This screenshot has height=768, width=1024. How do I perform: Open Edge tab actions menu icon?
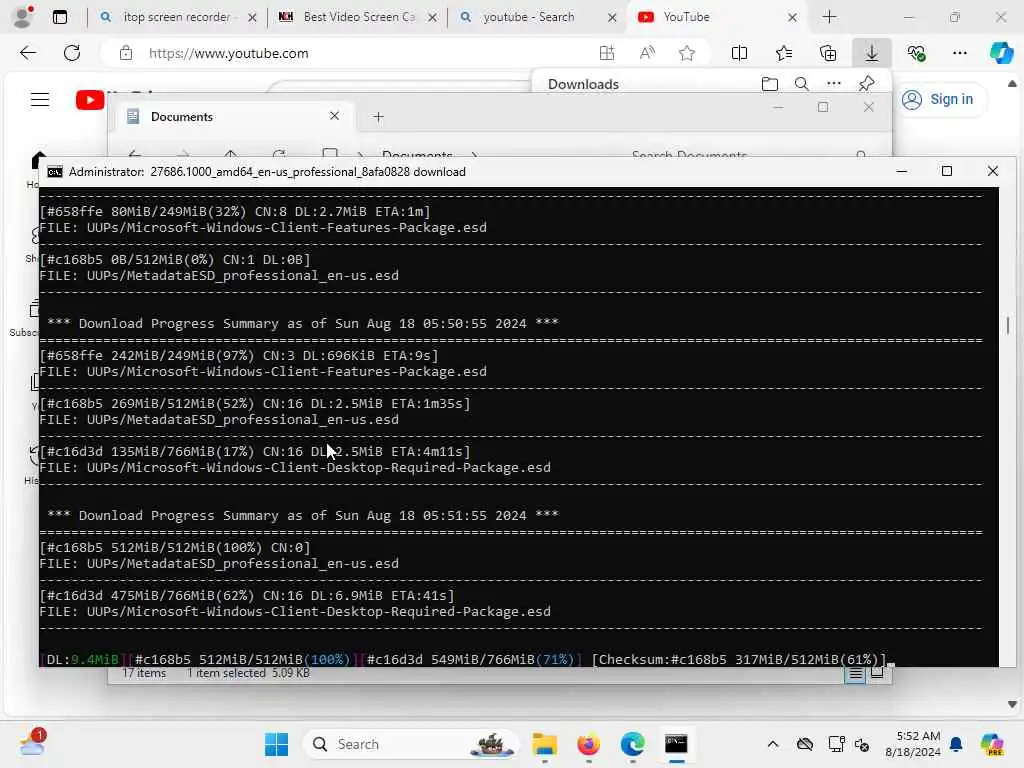pyautogui.click(x=59, y=17)
